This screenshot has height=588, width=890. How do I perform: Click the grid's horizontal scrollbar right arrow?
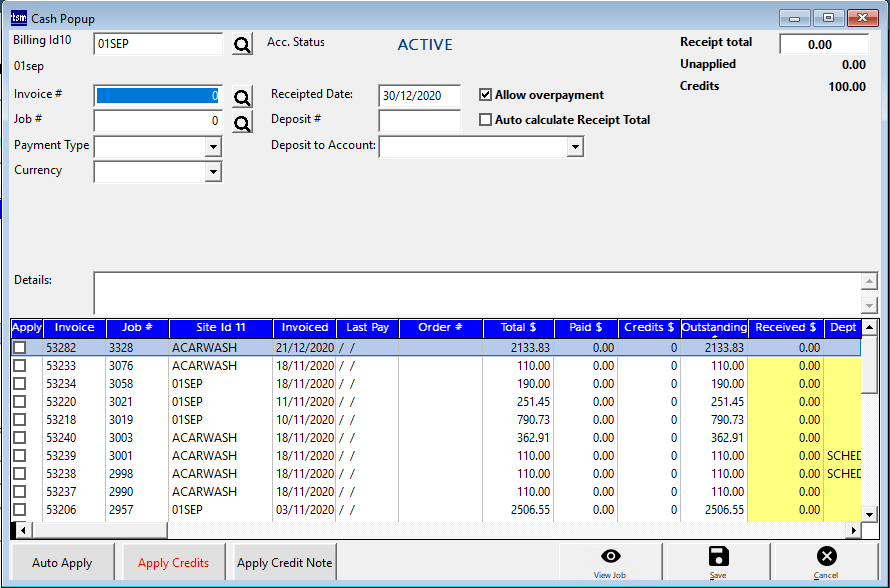853,531
